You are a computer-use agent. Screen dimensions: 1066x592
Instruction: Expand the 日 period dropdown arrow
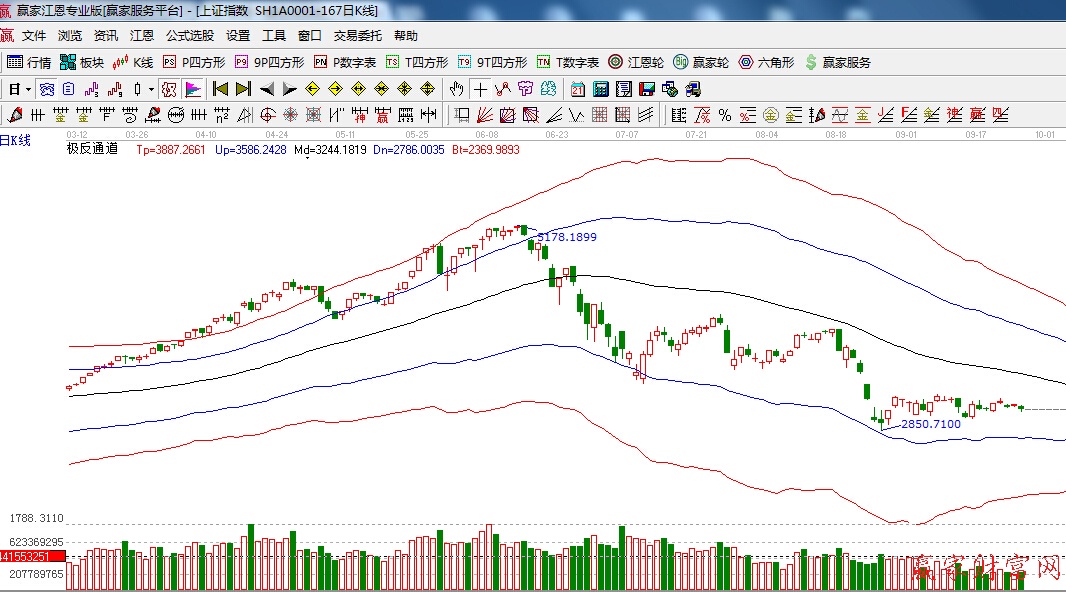point(28,89)
